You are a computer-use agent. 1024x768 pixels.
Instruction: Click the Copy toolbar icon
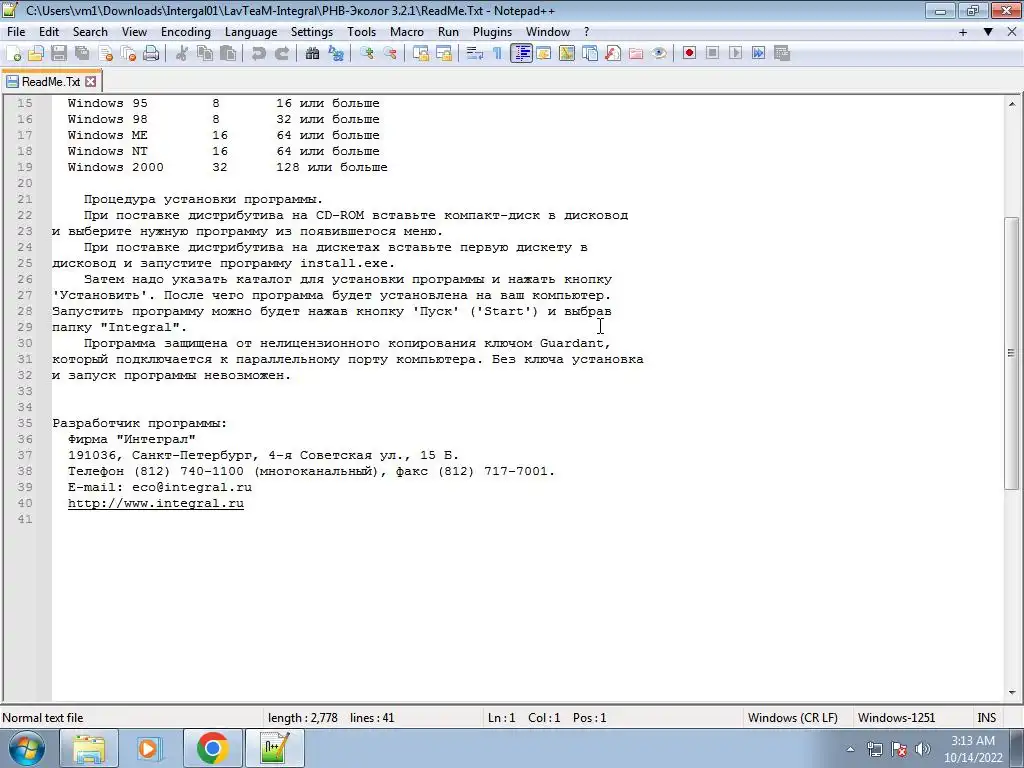tap(204, 54)
